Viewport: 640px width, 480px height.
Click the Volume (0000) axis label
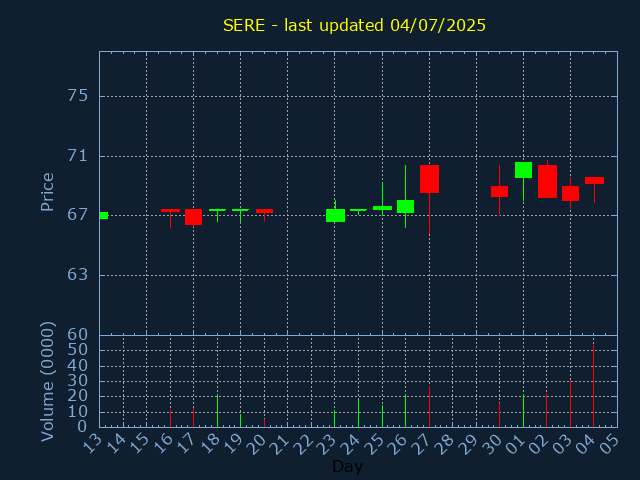[47, 382]
